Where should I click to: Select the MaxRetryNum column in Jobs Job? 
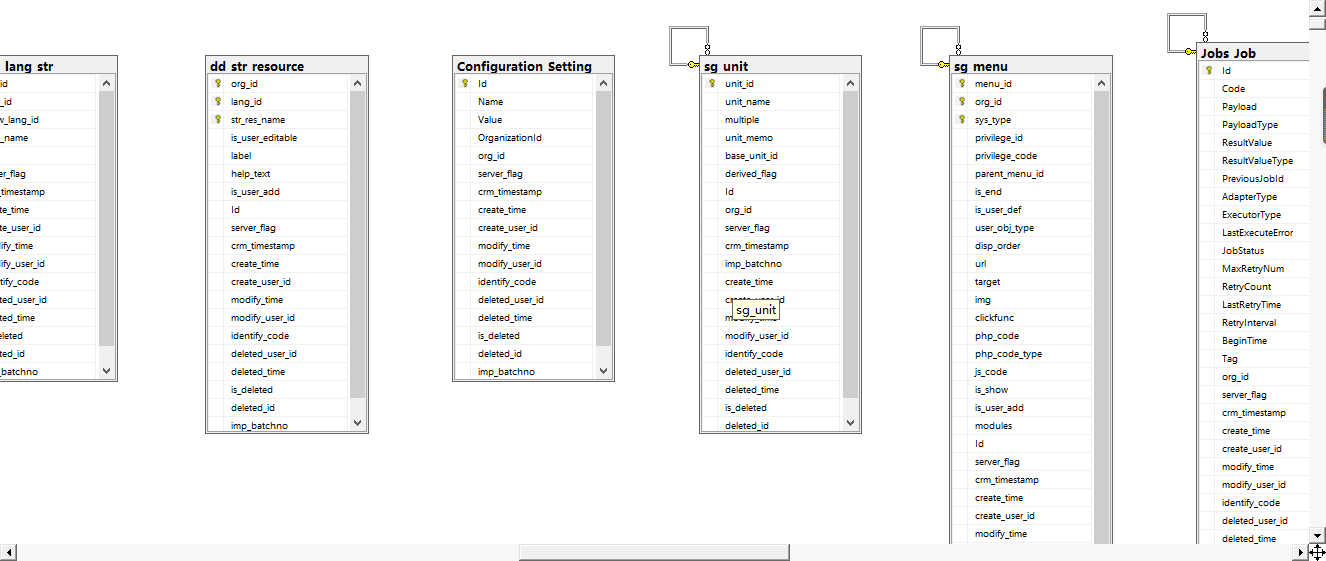(x=1254, y=269)
